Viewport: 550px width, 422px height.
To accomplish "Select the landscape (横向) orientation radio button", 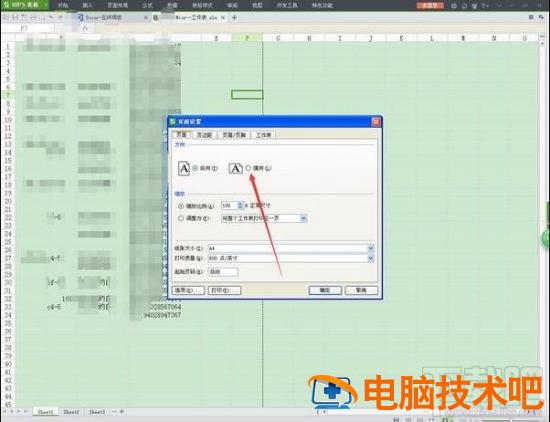I will [248, 168].
